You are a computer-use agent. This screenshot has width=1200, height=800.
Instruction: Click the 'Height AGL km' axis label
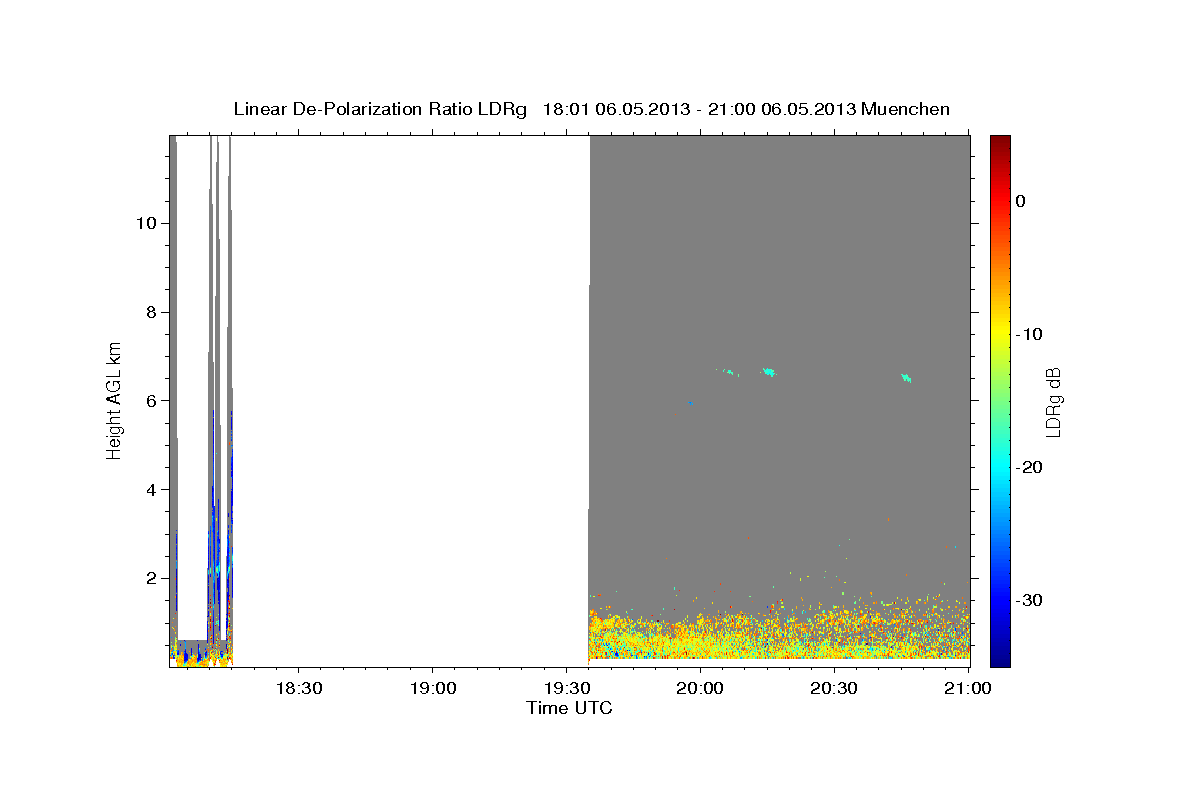pyautogui.click(x=115, y=399)
